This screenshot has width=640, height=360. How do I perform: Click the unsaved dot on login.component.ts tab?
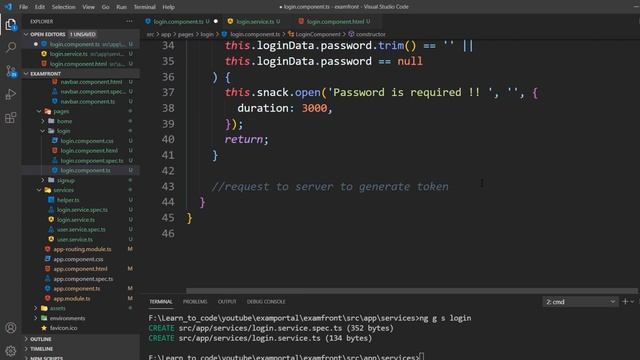[x=216, y=21]
